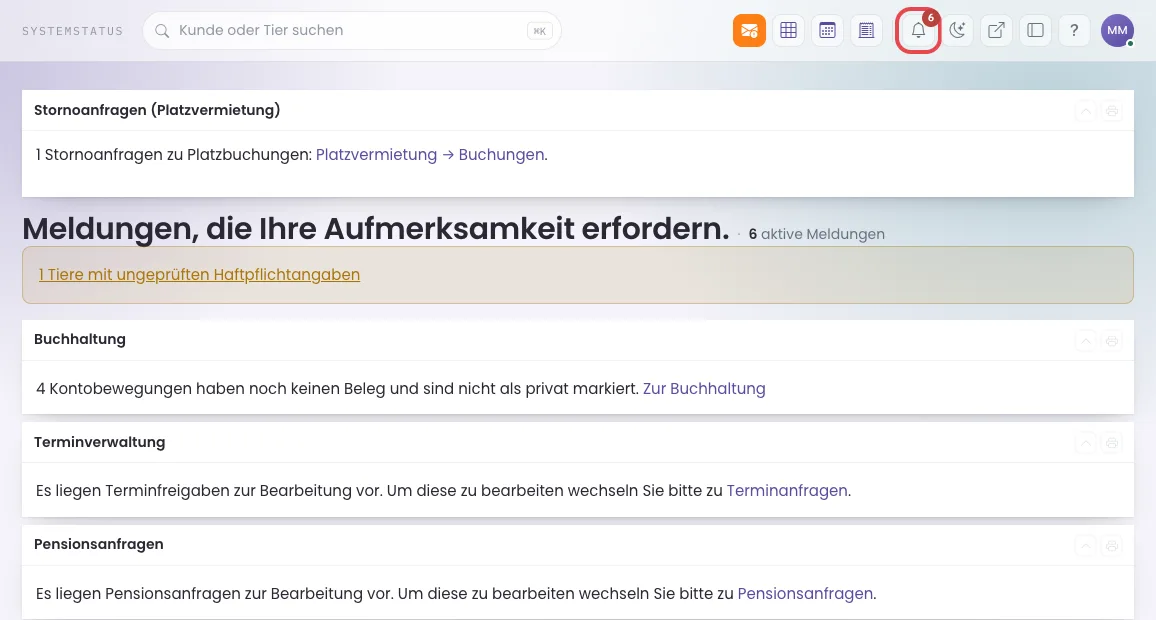The height and width of the screenshot is (620, 1156).
Task: Click the 'Buchhaltung' card title
Action: (x=80, y=339)
